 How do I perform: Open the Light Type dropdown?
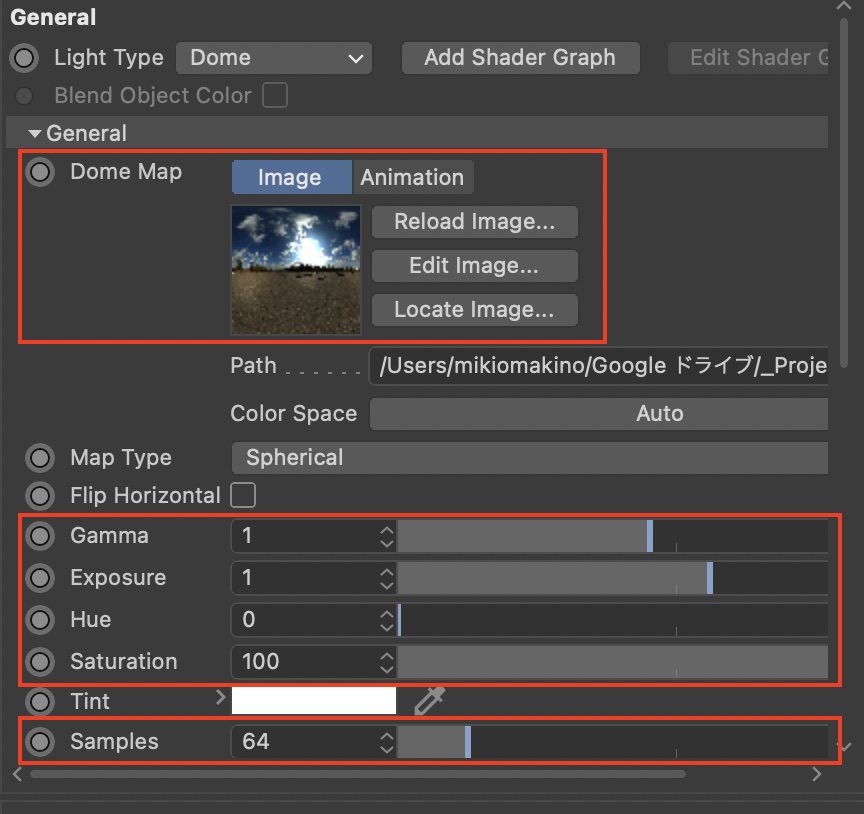pyautogui.click(x=273, y=58)
